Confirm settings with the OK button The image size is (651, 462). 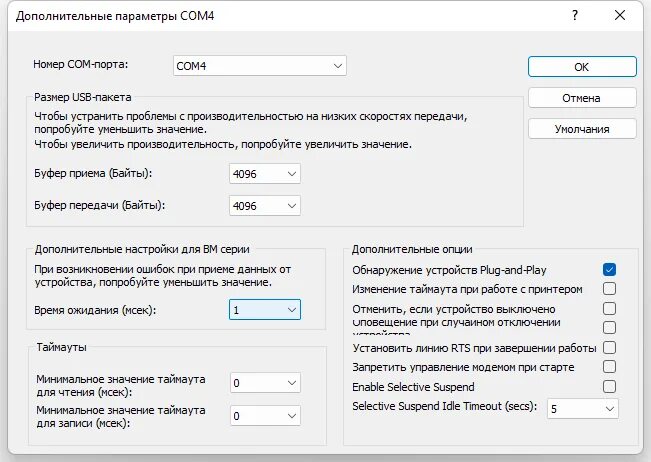point(582,67)
